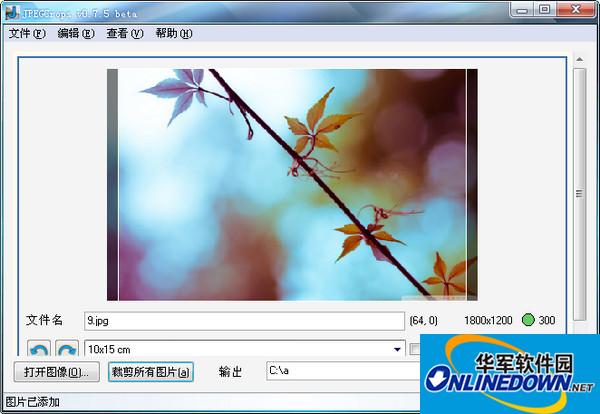Expand the 10x15 cm crop size dropdown
The image size is (600, 414).
point(398,349)
